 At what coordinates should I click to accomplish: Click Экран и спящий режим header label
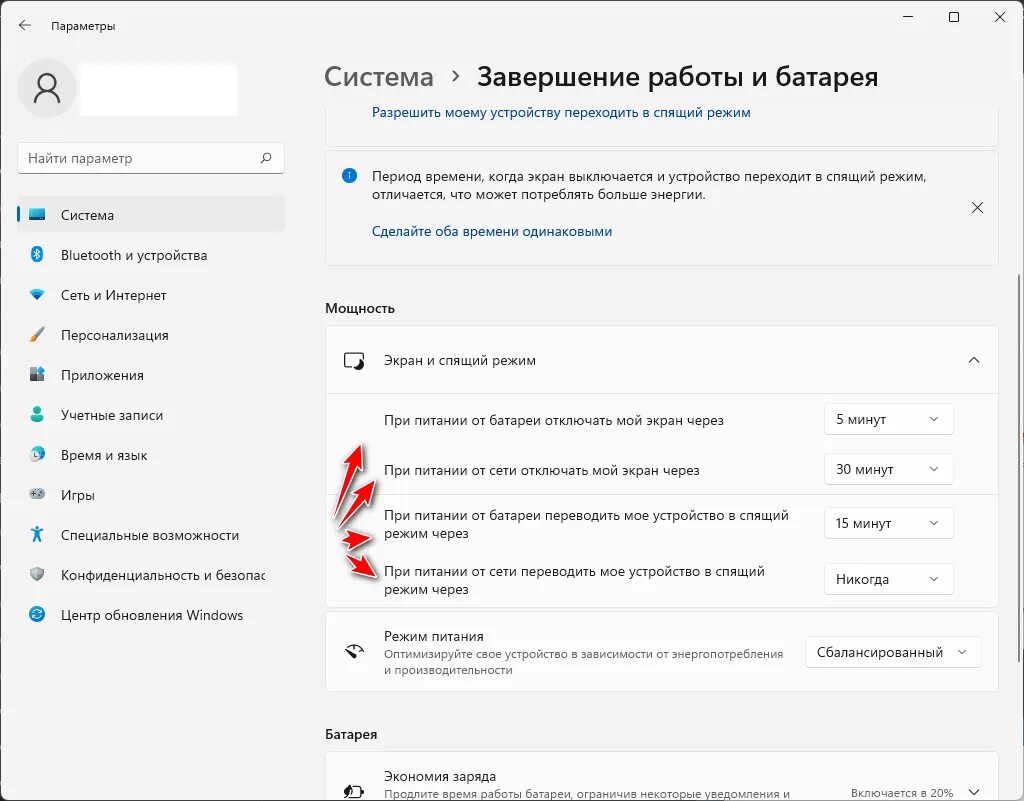460,360
